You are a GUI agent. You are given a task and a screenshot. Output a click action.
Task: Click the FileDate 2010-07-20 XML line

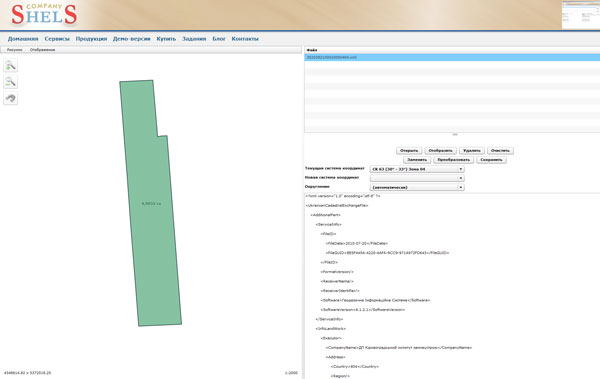[x=357, y=243]
